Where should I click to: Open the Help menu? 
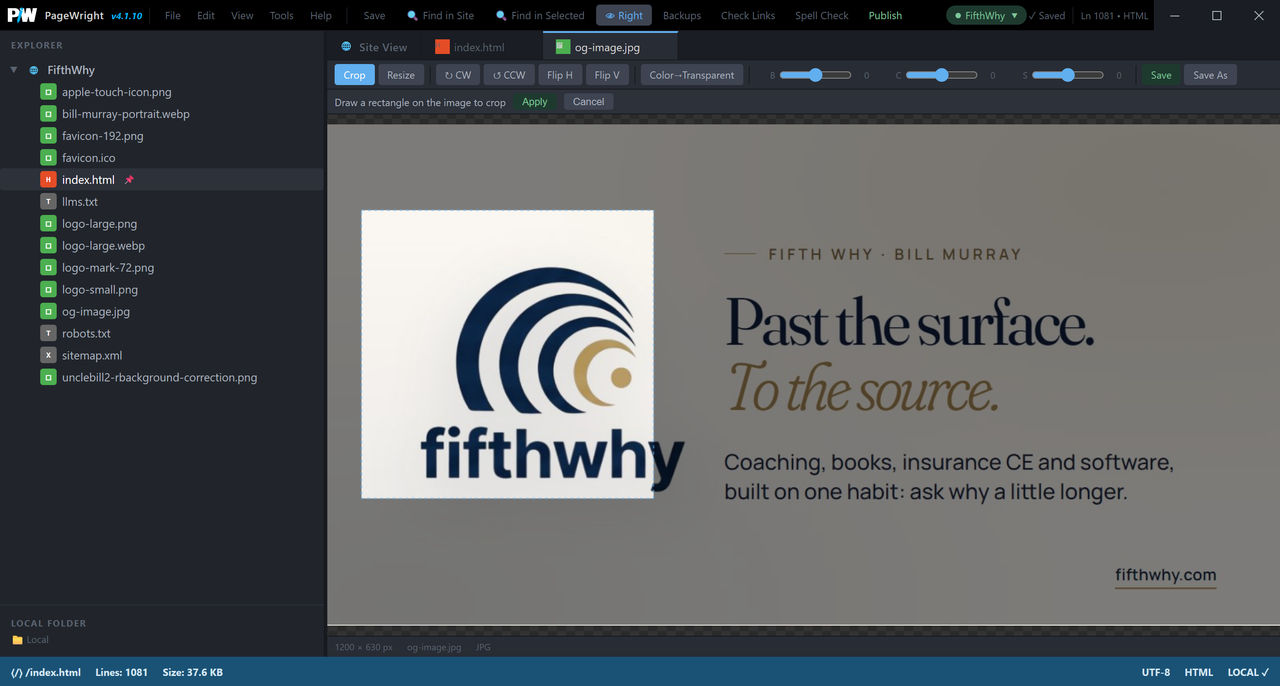(321, 16)
